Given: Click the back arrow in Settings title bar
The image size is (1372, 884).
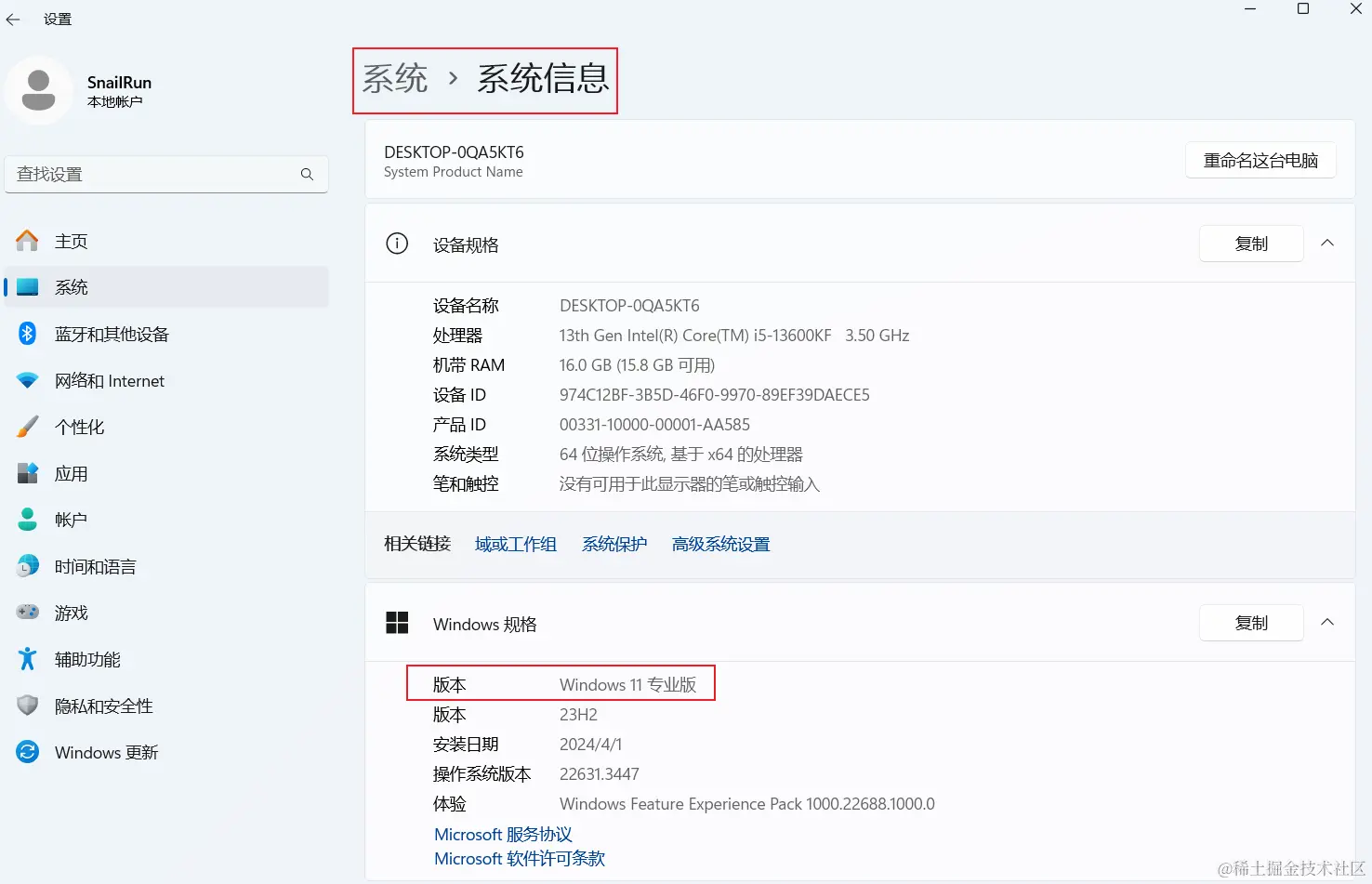Looking at the screenshot, I should pos(13,19).
